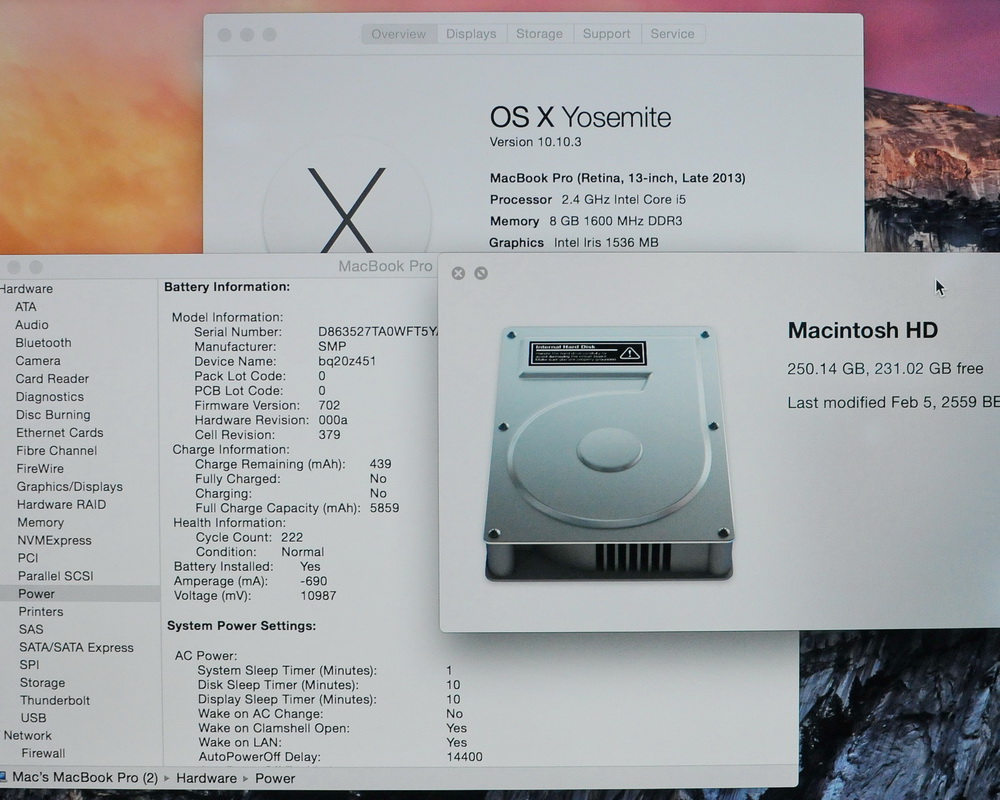This screenshot has height=800, width=1000.
Task: Click Power in the bottom path bar
Action: [275, 778]
